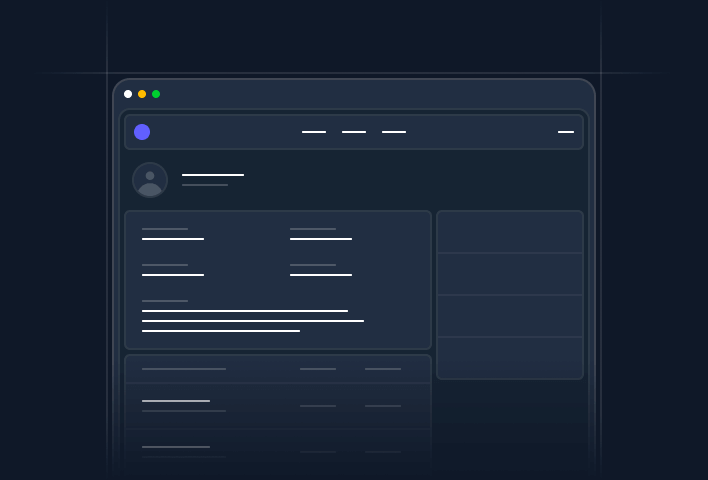Click the purple circular logo in navbar
Screen dimensions: 708x480
(x=142, y=132)
